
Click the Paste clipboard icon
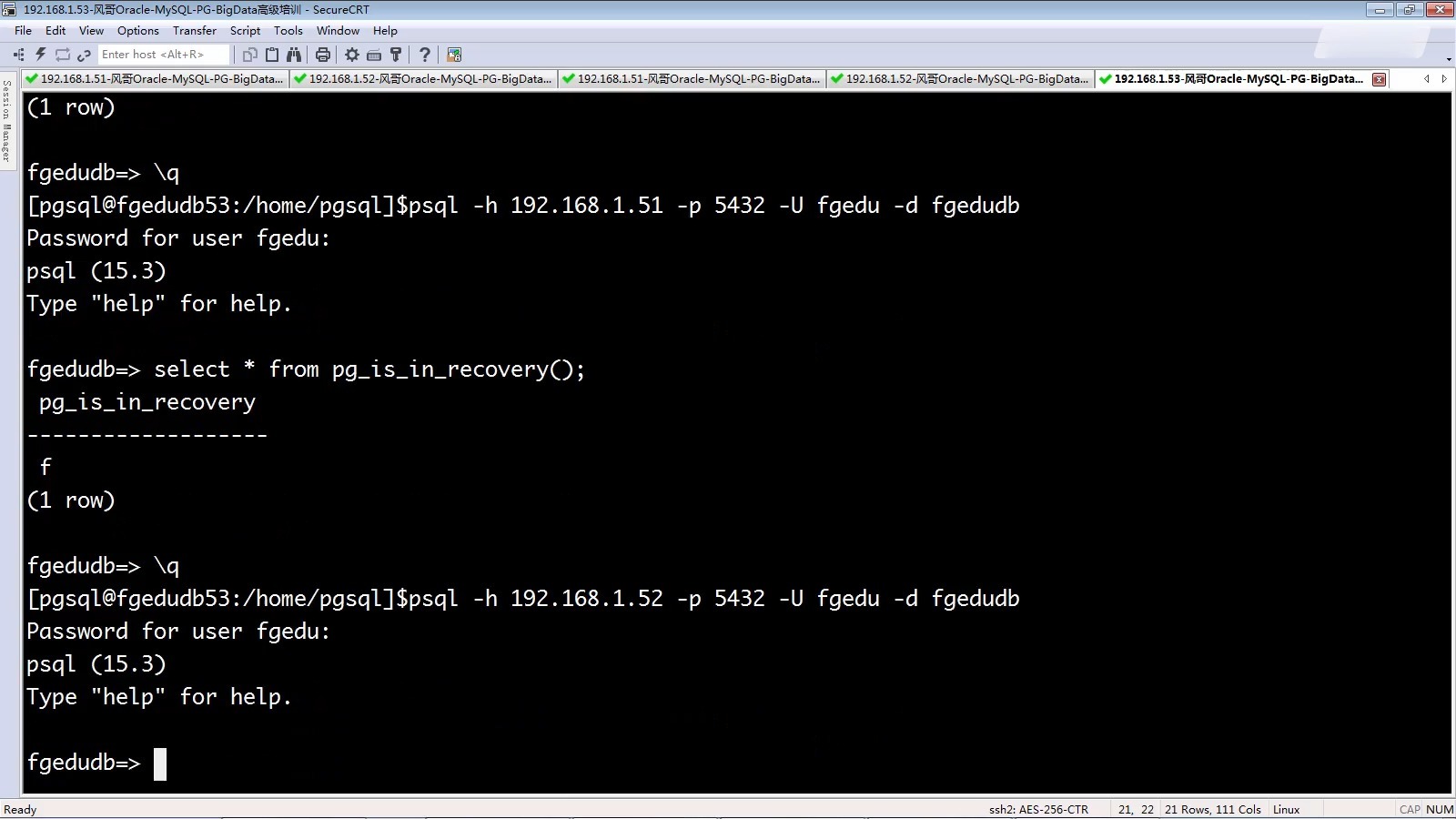[271, 55]
